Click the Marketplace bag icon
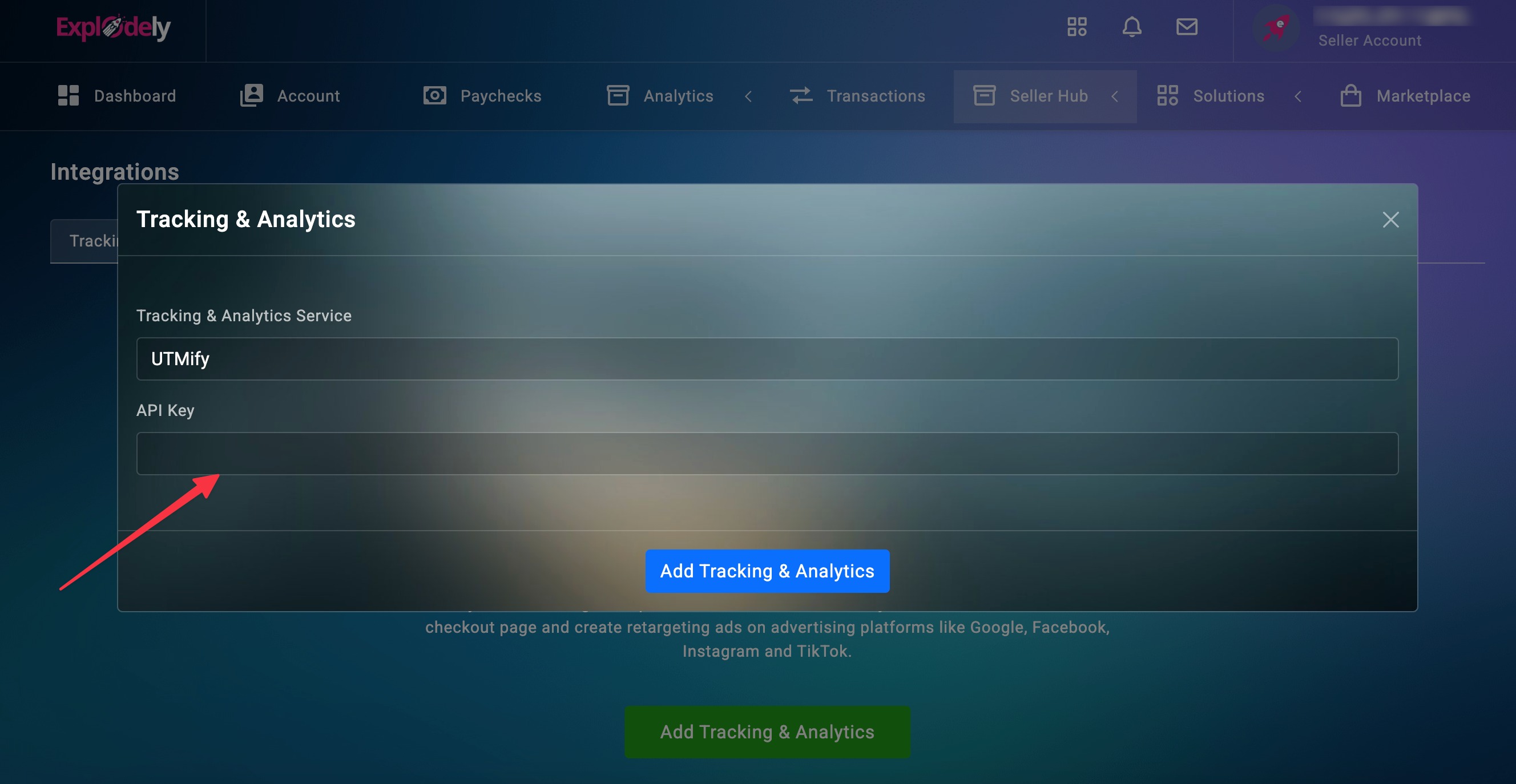Screen dimensions: 1516x784 point(1350,96)
